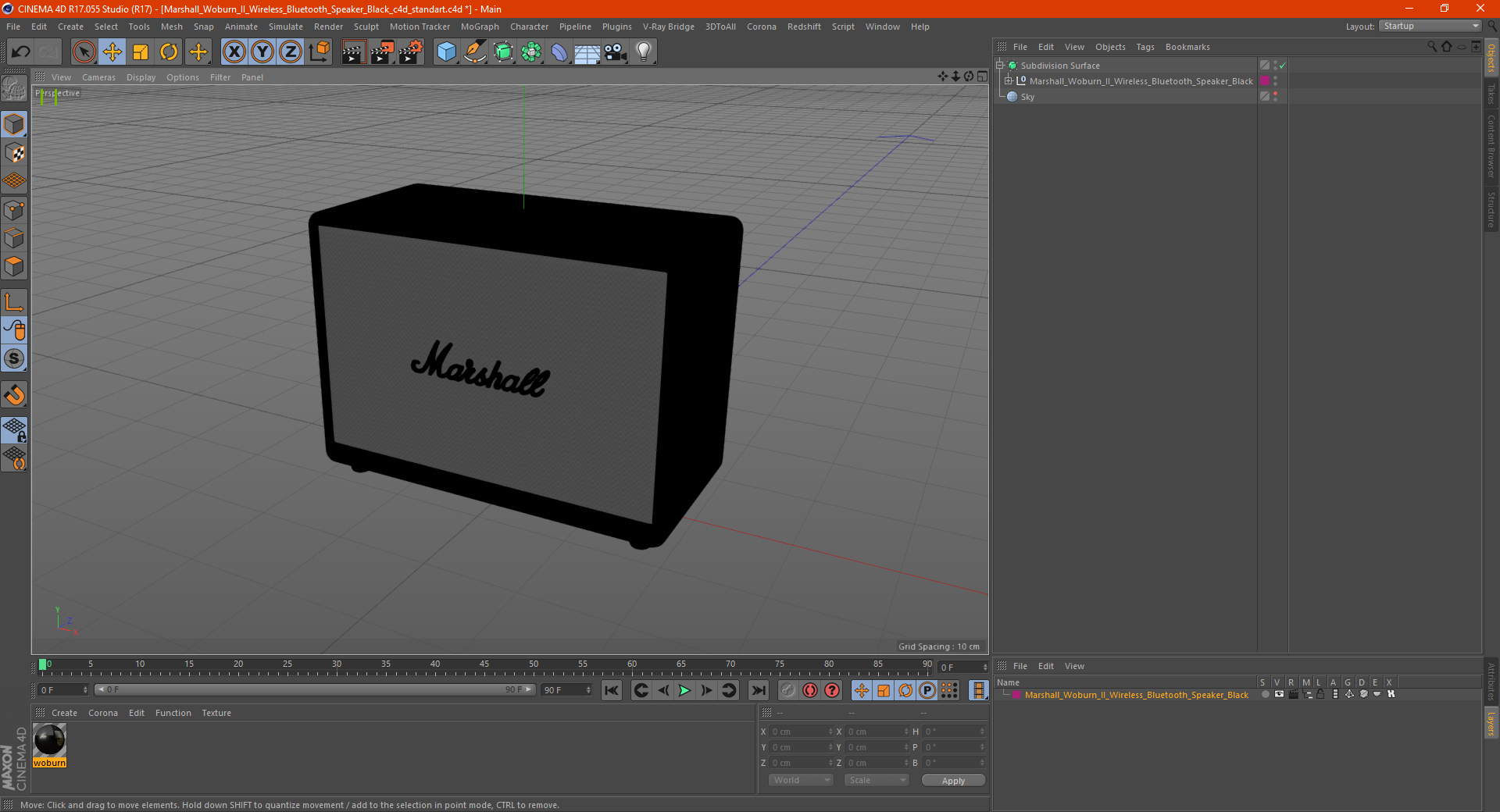This screenshot has height=812, width=1500.
Task: Select the Live Selection tool
Action: [x=84, y=52]
